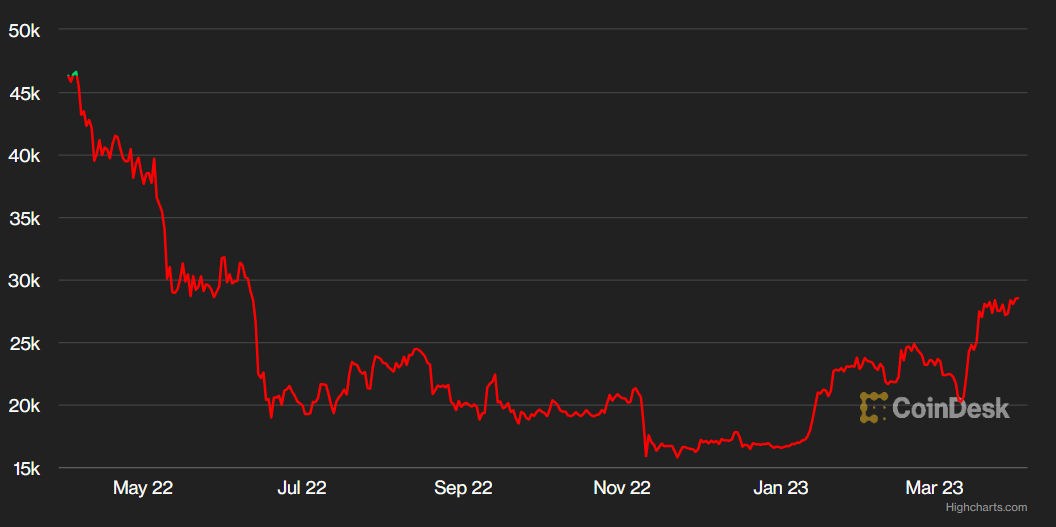
Task: Click the CoinDesk watermark text
Action: click(950, 407)
